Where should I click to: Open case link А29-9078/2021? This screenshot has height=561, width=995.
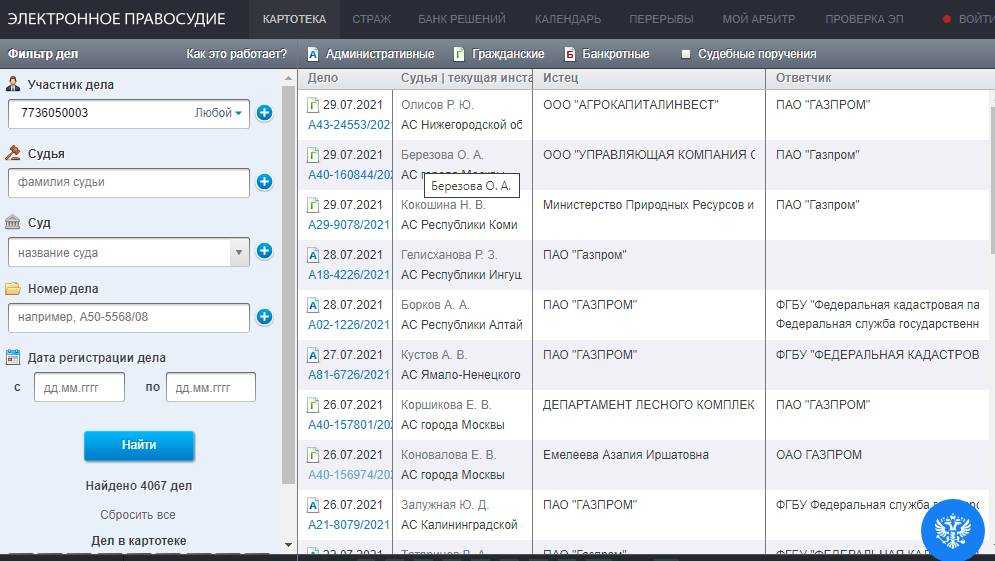(x=349, y=225)
